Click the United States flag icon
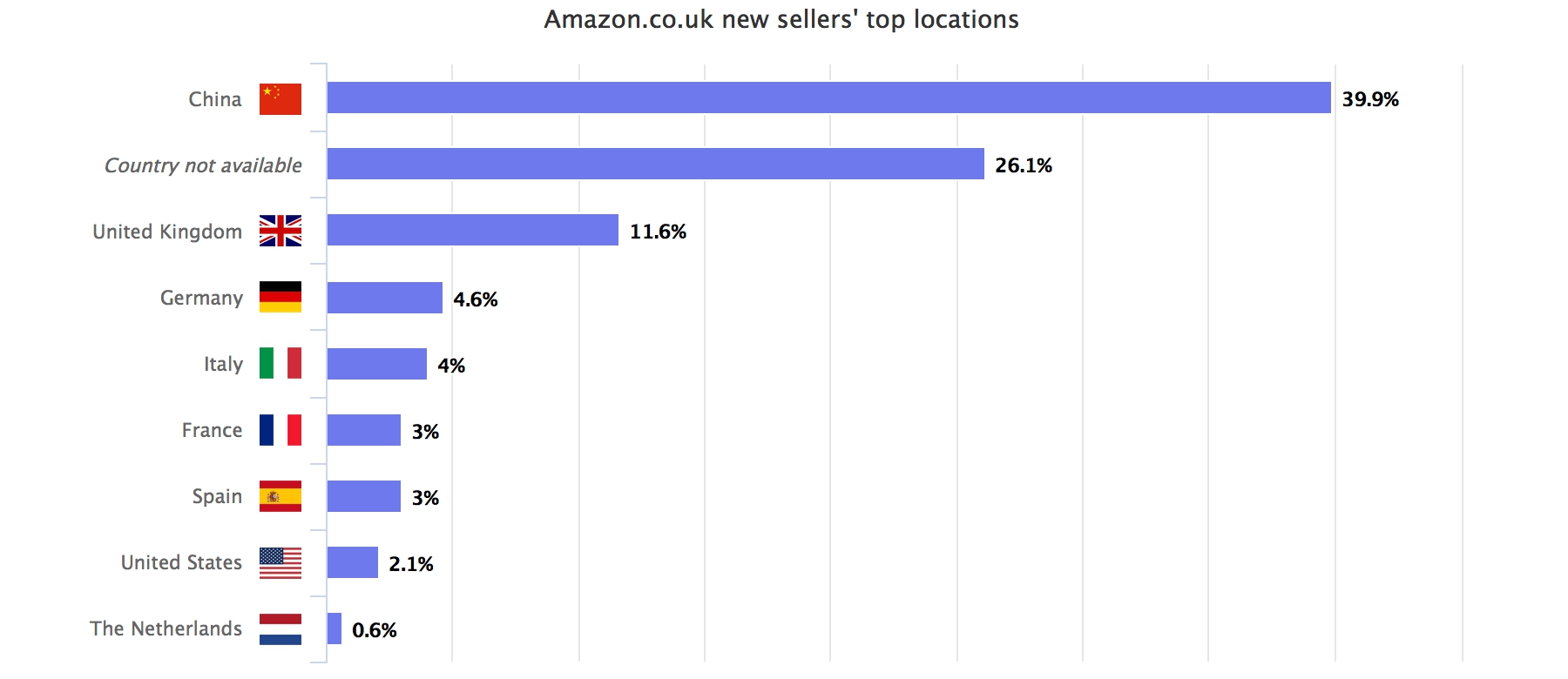 point(280,562)
